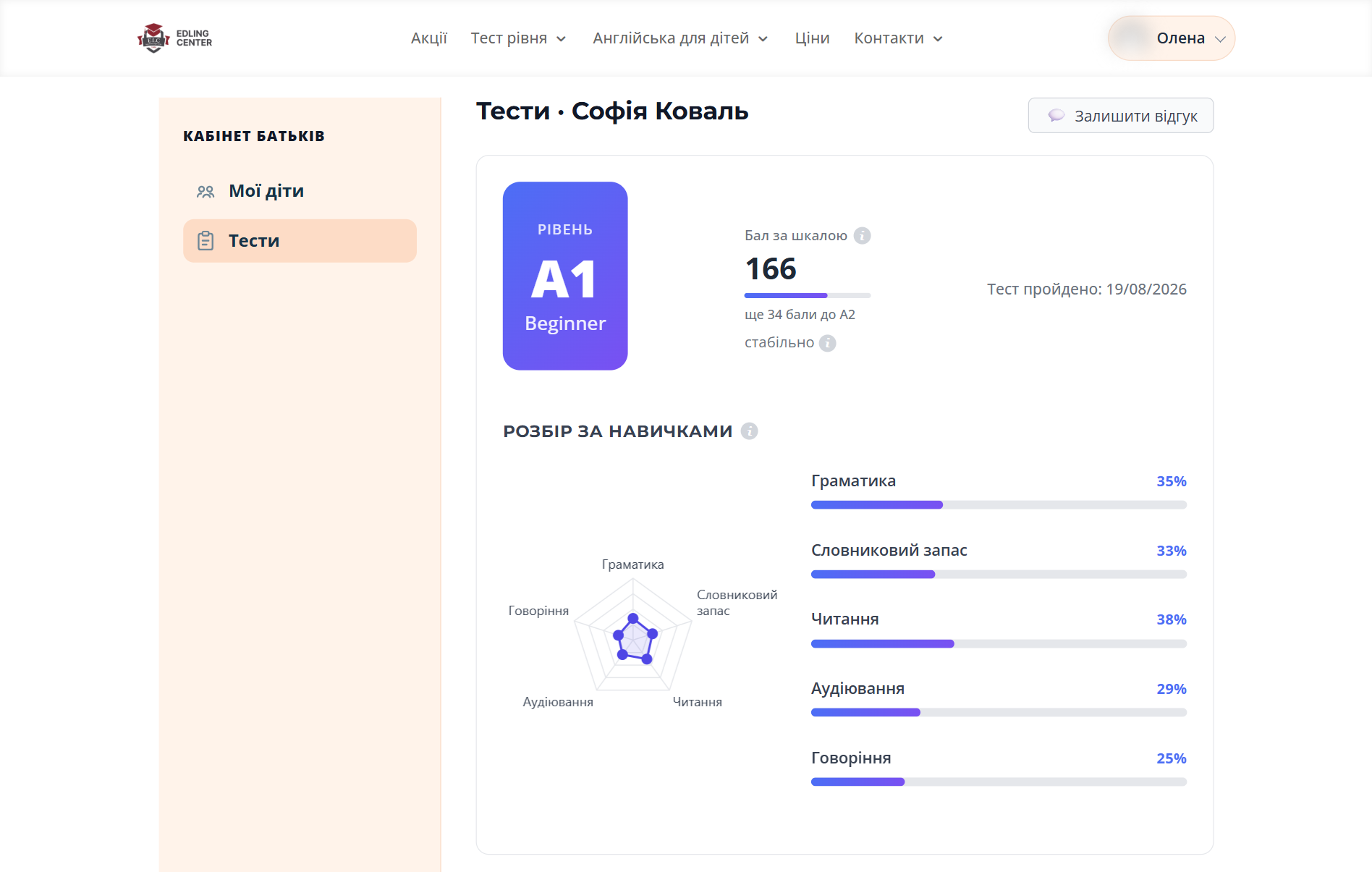Click the 33% Словниковий запас value
The image size is (1372, 872).
[x=1171, y=551]
